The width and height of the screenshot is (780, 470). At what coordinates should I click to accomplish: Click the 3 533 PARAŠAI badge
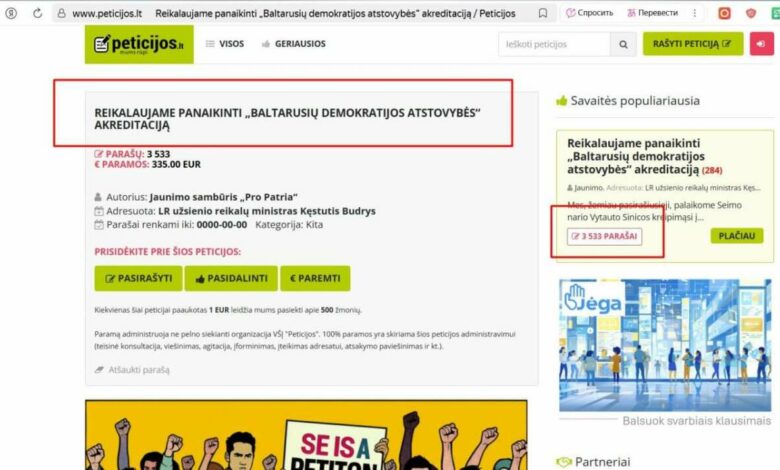(x=604, y=236)
